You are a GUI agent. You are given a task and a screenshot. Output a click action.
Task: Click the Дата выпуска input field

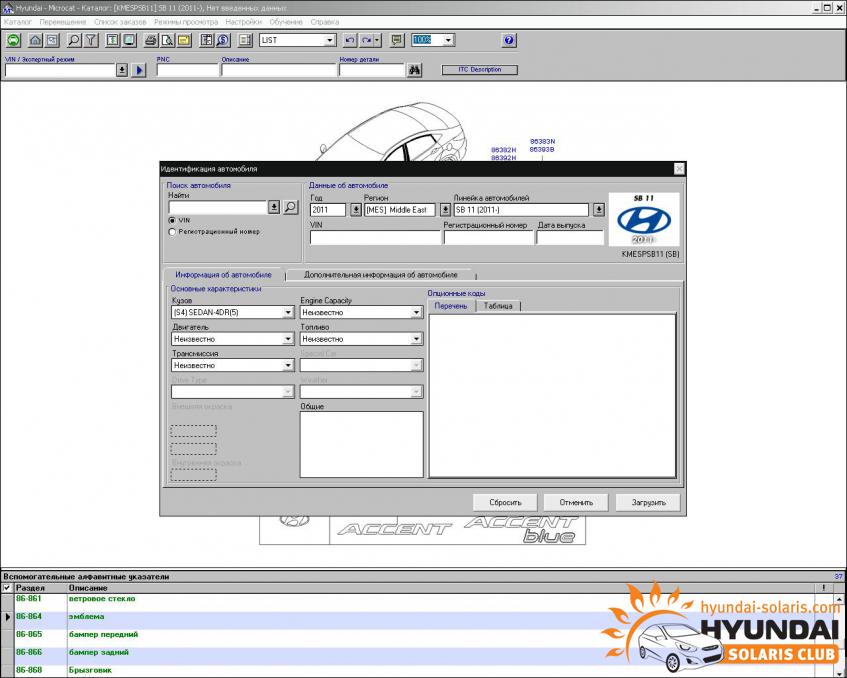pos(570,238)
